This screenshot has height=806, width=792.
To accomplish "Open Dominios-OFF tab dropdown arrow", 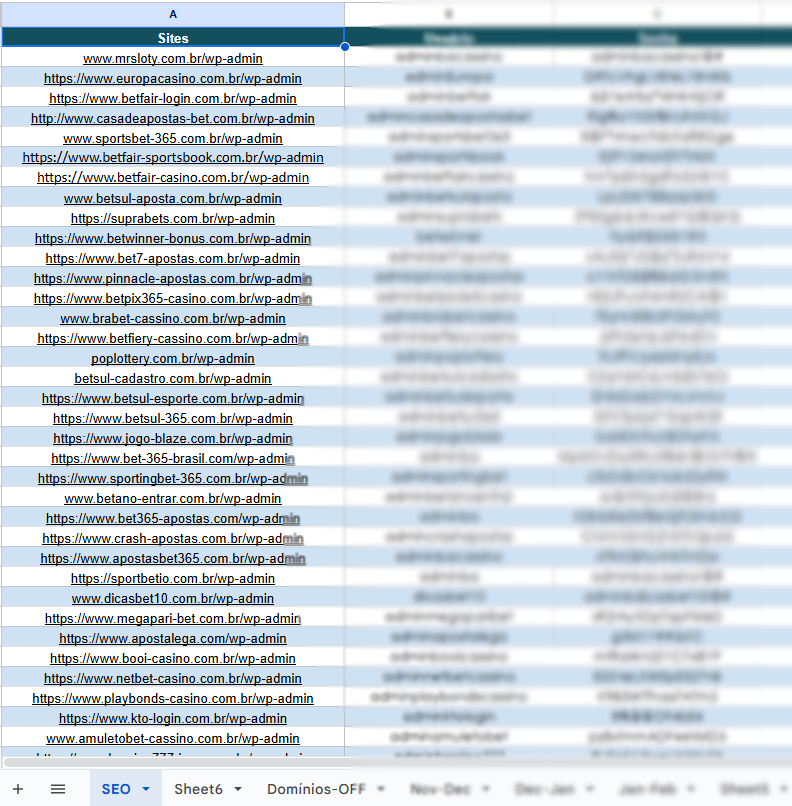I will 381,789.
